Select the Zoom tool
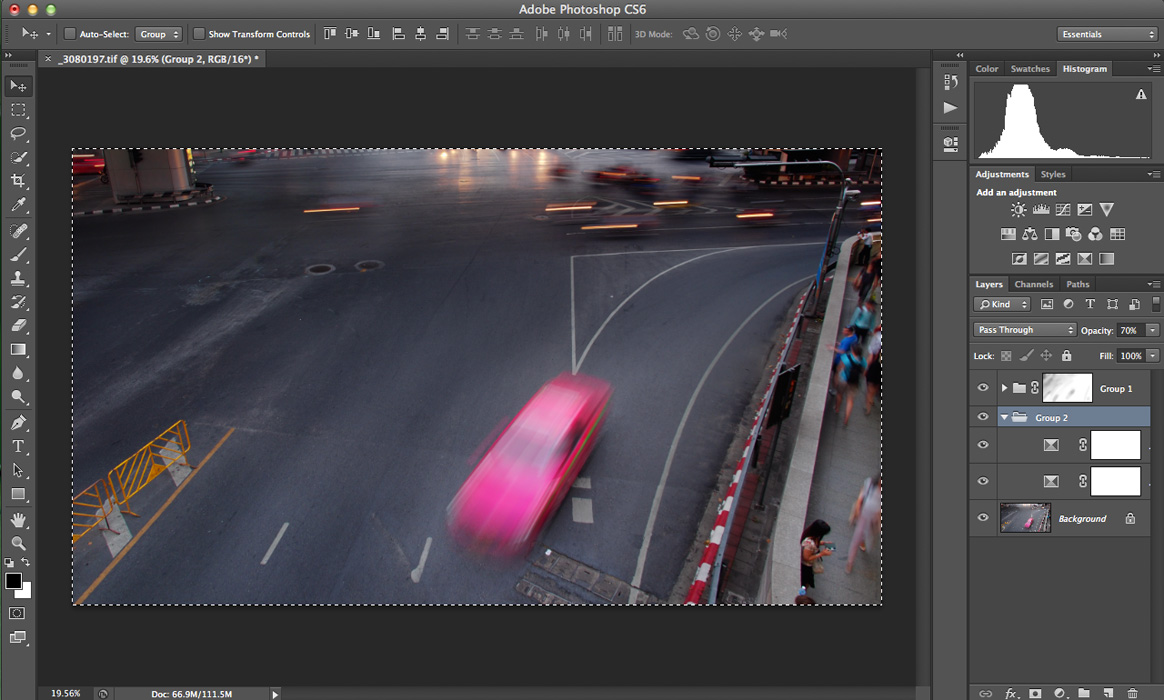The height and width of the screenshot is (700, 1164). [18, 543]
